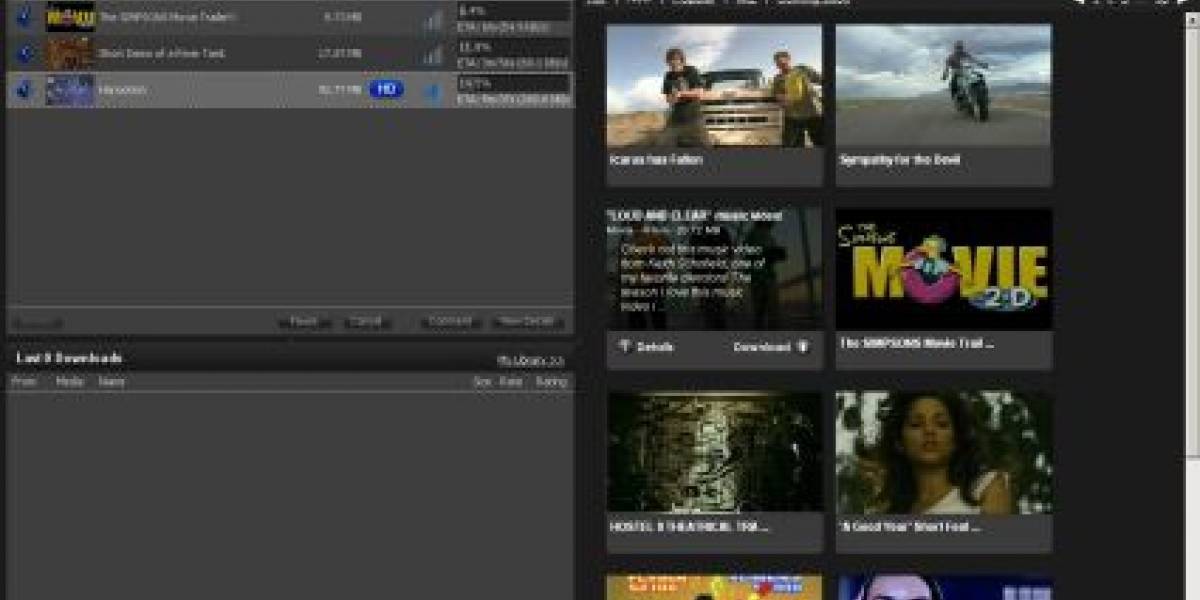
Task: Click the blue status icon of the SIMPSONS Movie Trailer download
Action: click(24, 17)
